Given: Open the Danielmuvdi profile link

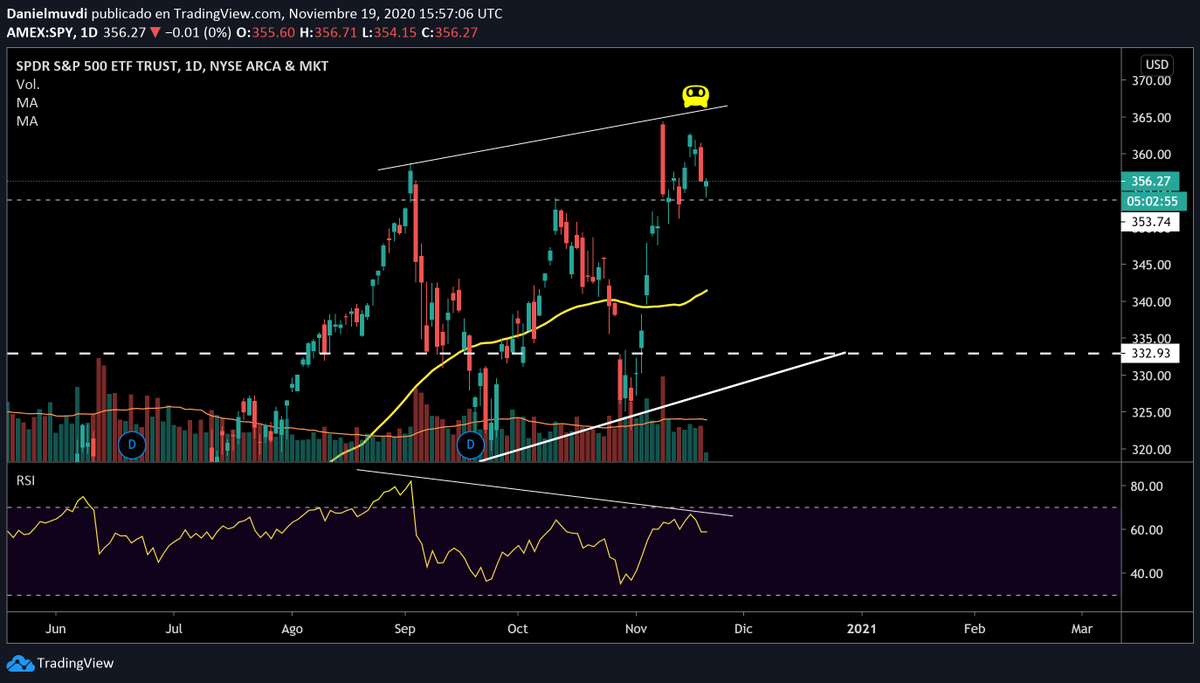Looking at the screenshot, I should click(50, 13).
